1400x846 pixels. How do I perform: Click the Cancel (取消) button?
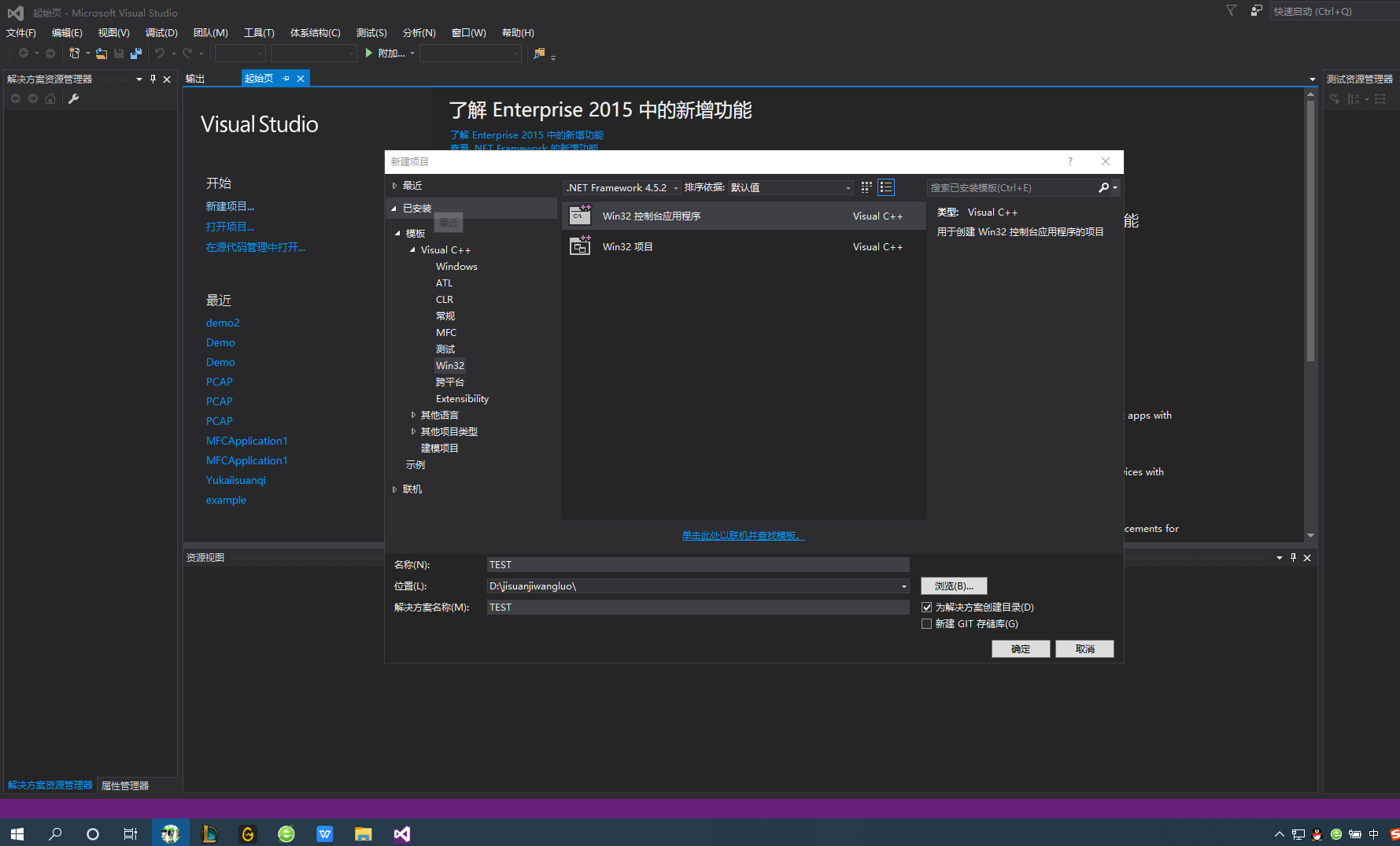click(1084, 648)
